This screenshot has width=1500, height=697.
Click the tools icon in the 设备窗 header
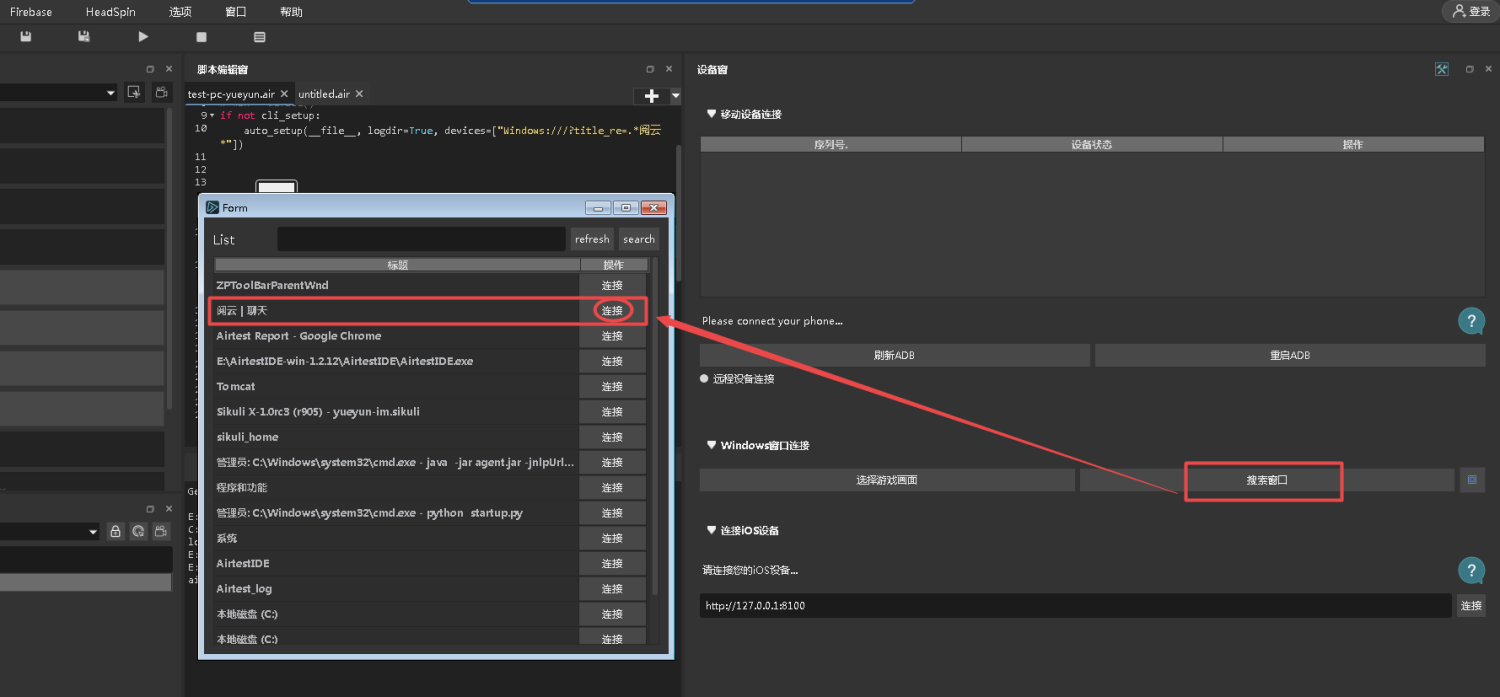[1442, 69]
